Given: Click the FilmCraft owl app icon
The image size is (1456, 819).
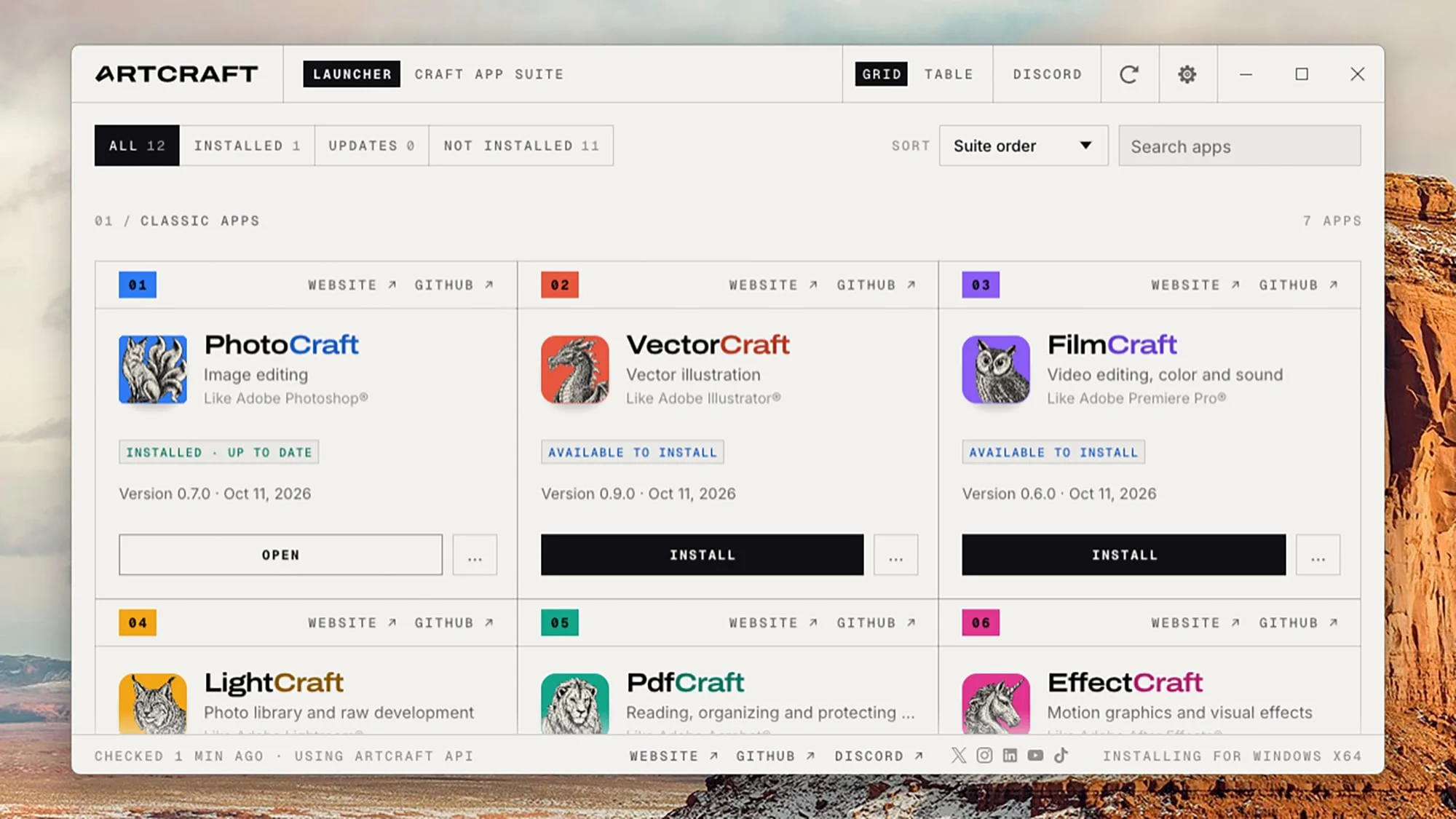Looking at the screenshot, I should pos(996,369).
